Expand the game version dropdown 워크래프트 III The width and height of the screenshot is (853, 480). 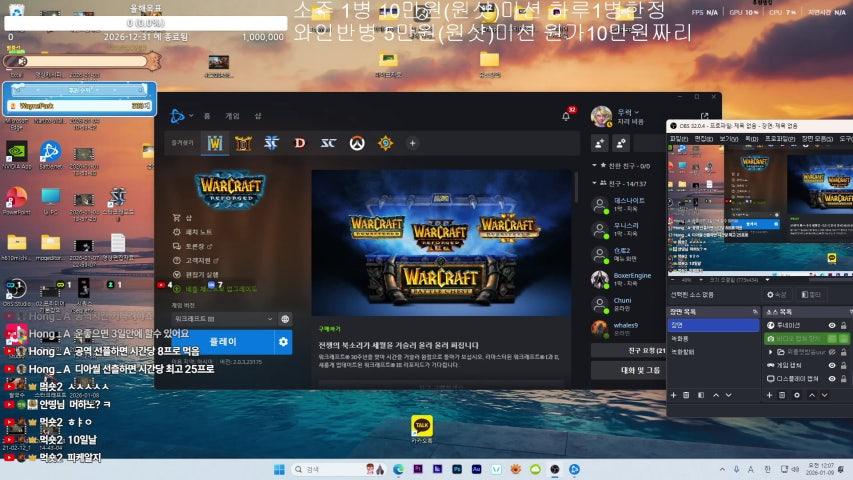[x=224, y=318]
